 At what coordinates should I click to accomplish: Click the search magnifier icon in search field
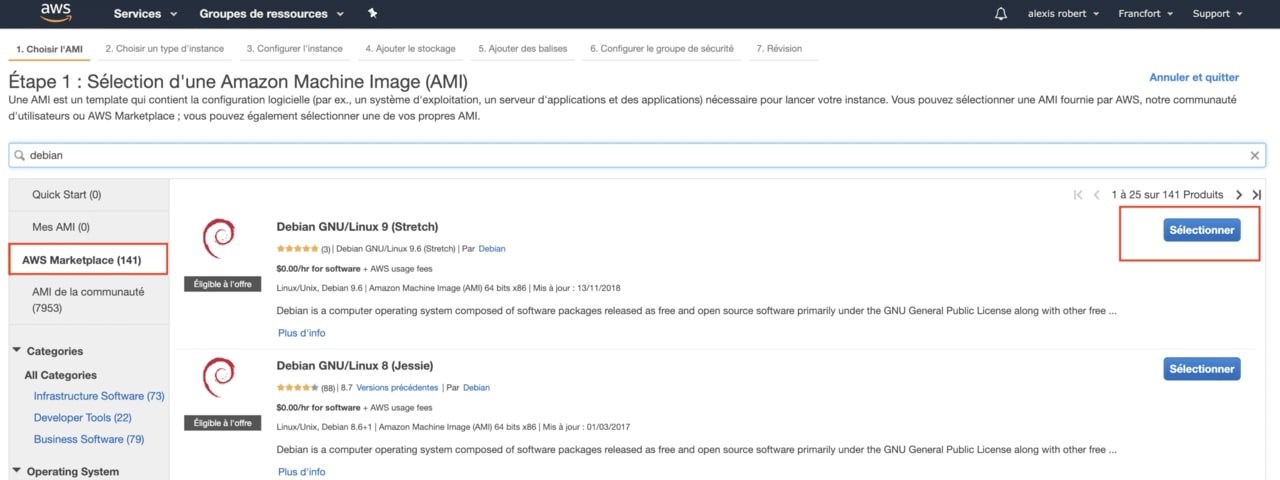tap(20, 156)
